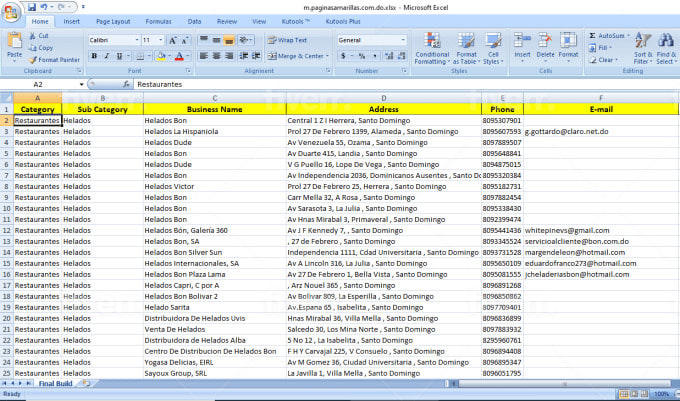680x401 pixels.
Task: Select cell with g.gottardo@claro.net.do
Action: pos(601,131)
